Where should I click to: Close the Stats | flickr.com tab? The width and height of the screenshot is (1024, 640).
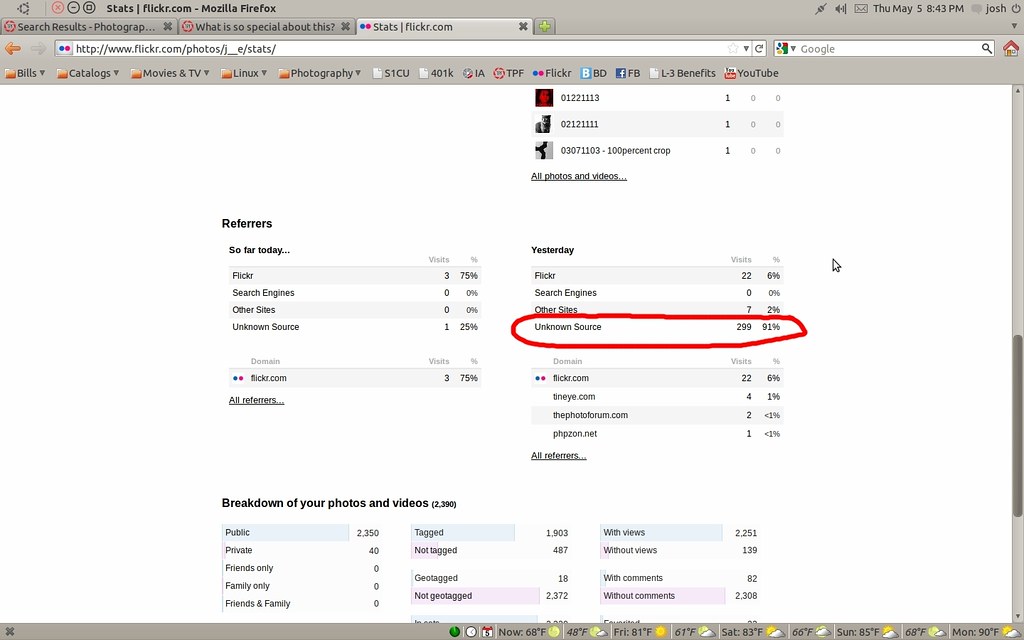(523, 27)
